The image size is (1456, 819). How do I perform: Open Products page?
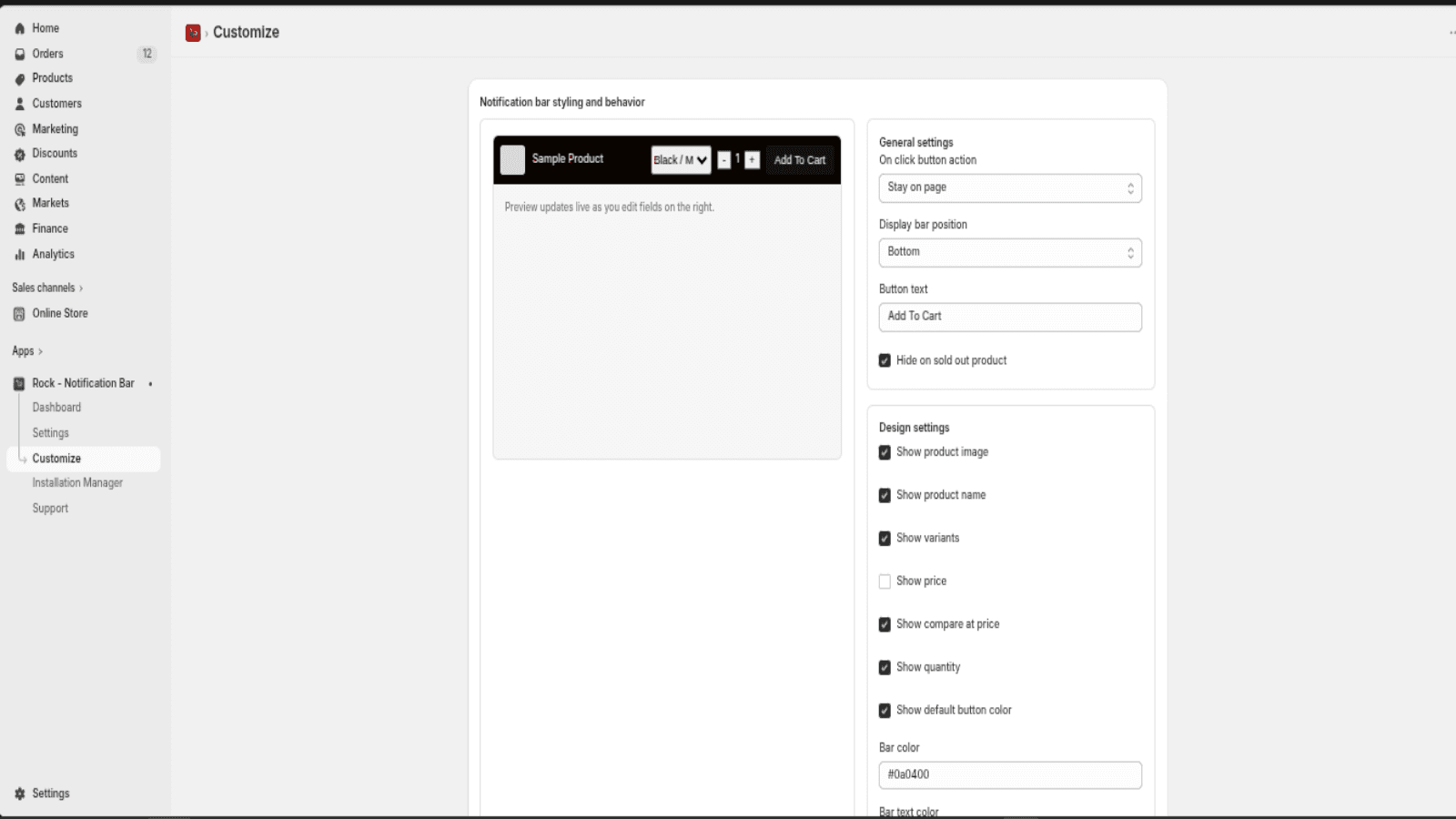[53, 79]
